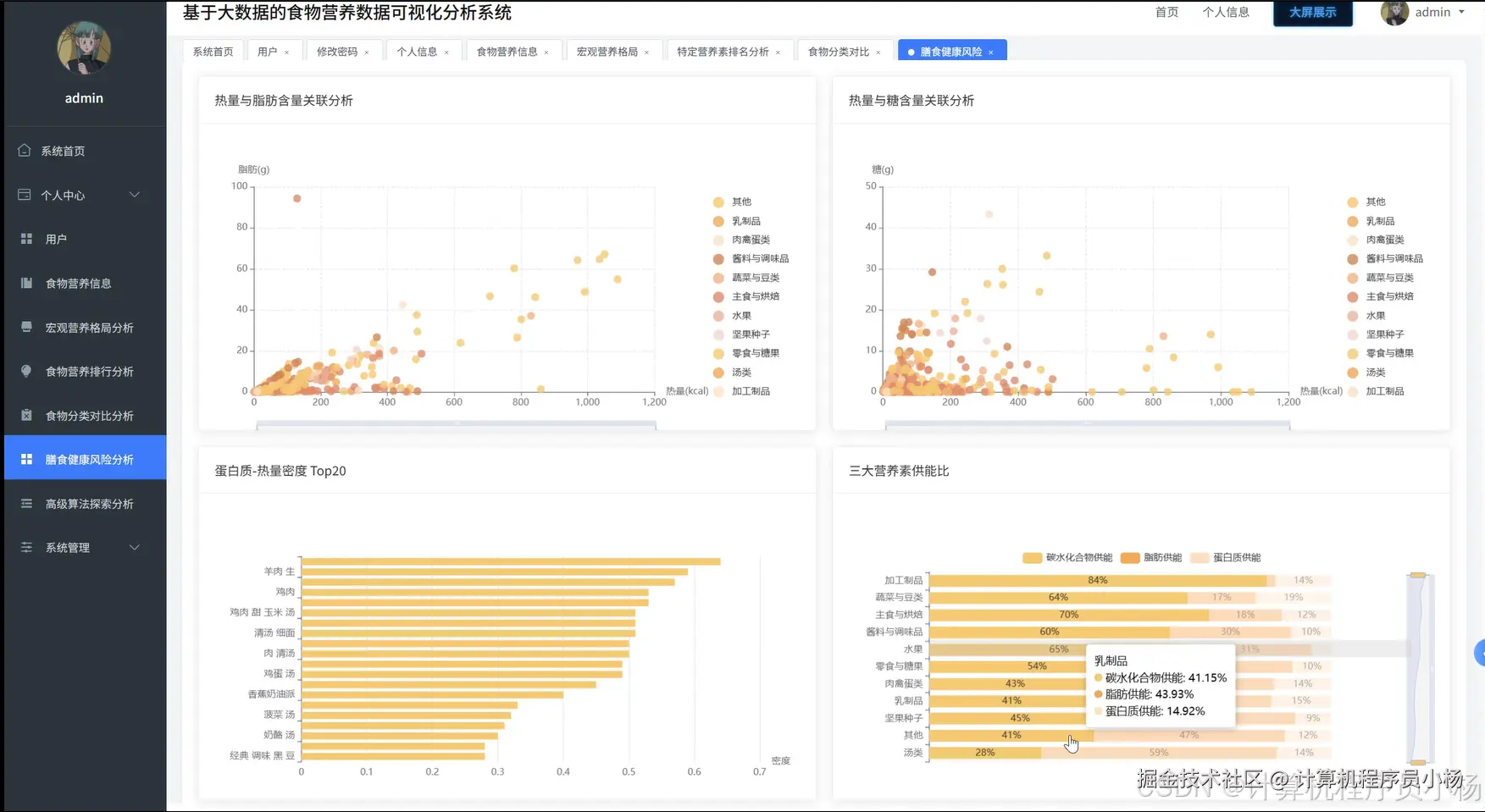The height and width of the screenshot is (812, 1485).
Task: Click the data zoom slider under 热量与脂肪 chart
Action: coord(456,425)
